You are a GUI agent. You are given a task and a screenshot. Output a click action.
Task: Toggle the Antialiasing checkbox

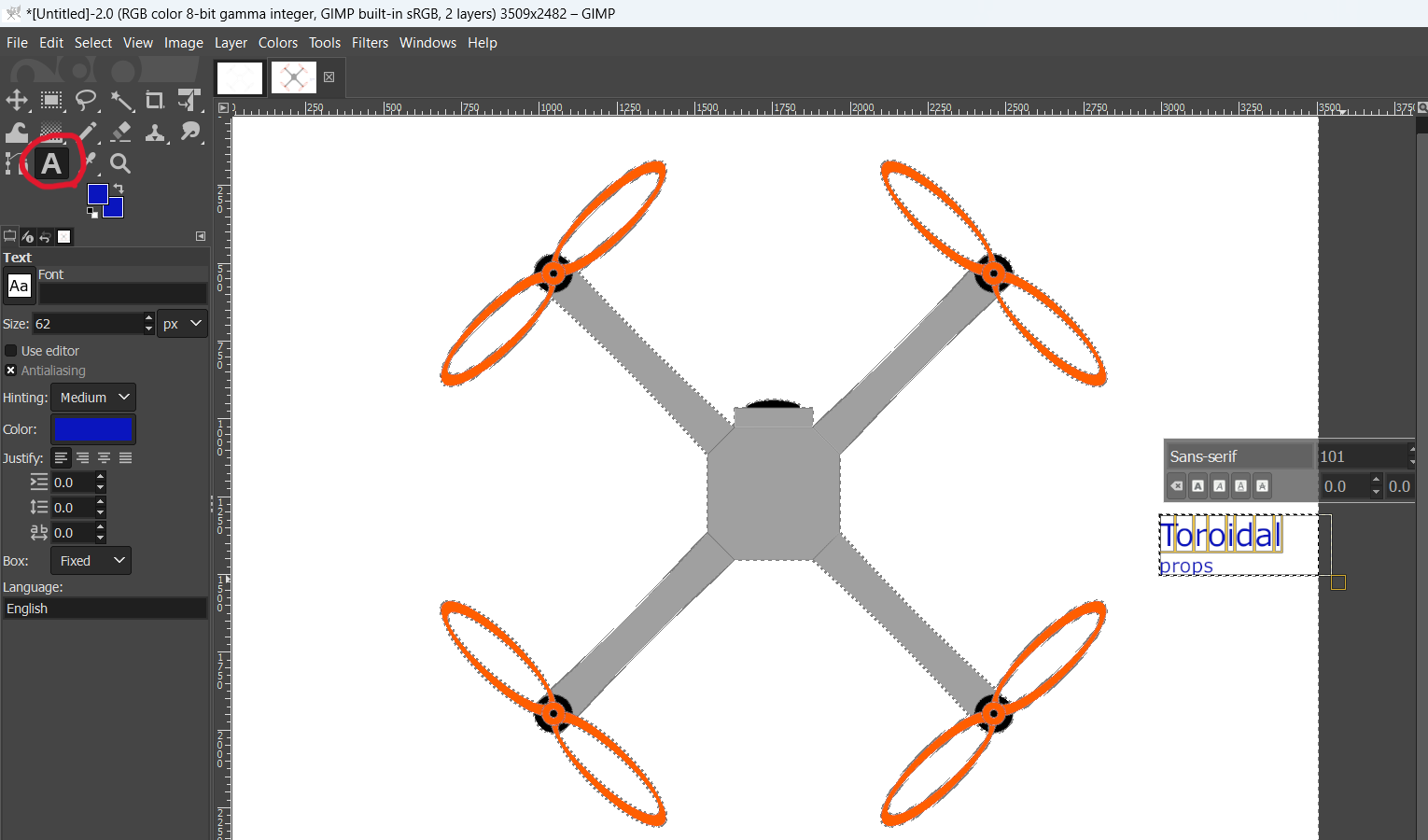(x=11, y=371)
